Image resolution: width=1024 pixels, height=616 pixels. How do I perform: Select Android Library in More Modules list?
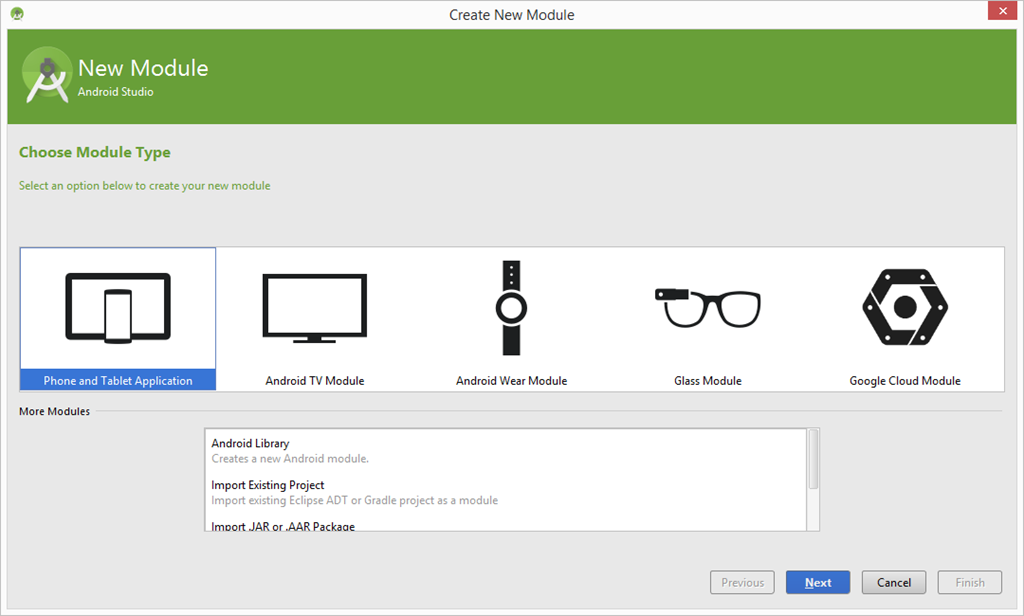click(250, 443)
